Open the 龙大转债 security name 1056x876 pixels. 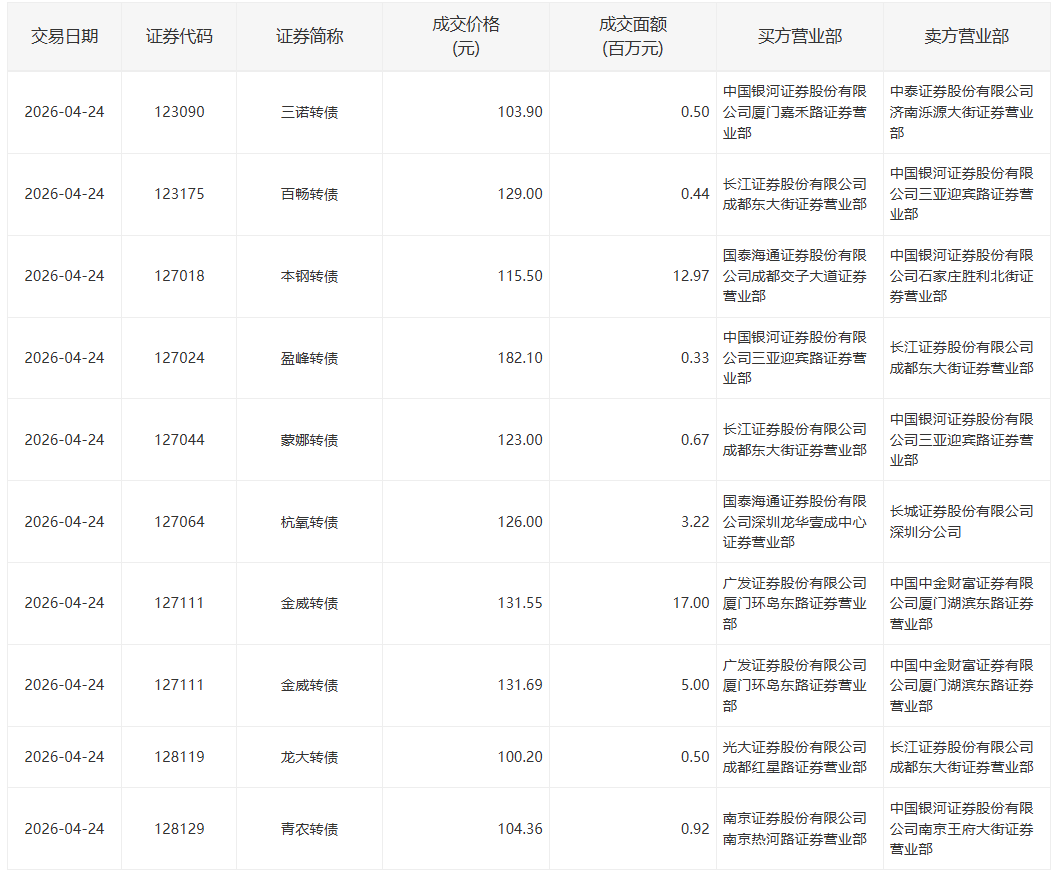tap(309, 757)
